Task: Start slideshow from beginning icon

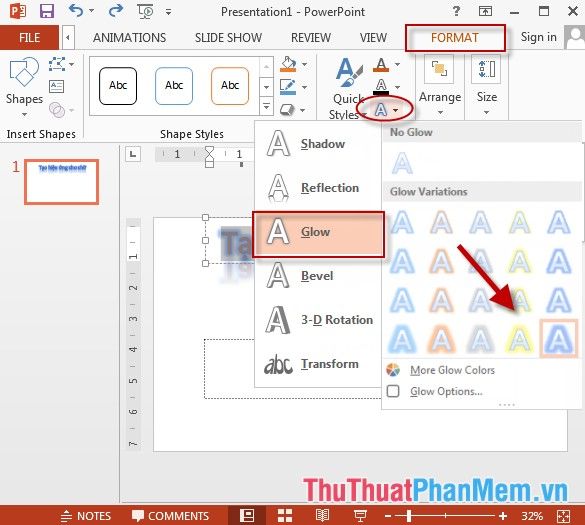Action: [146, 11]
